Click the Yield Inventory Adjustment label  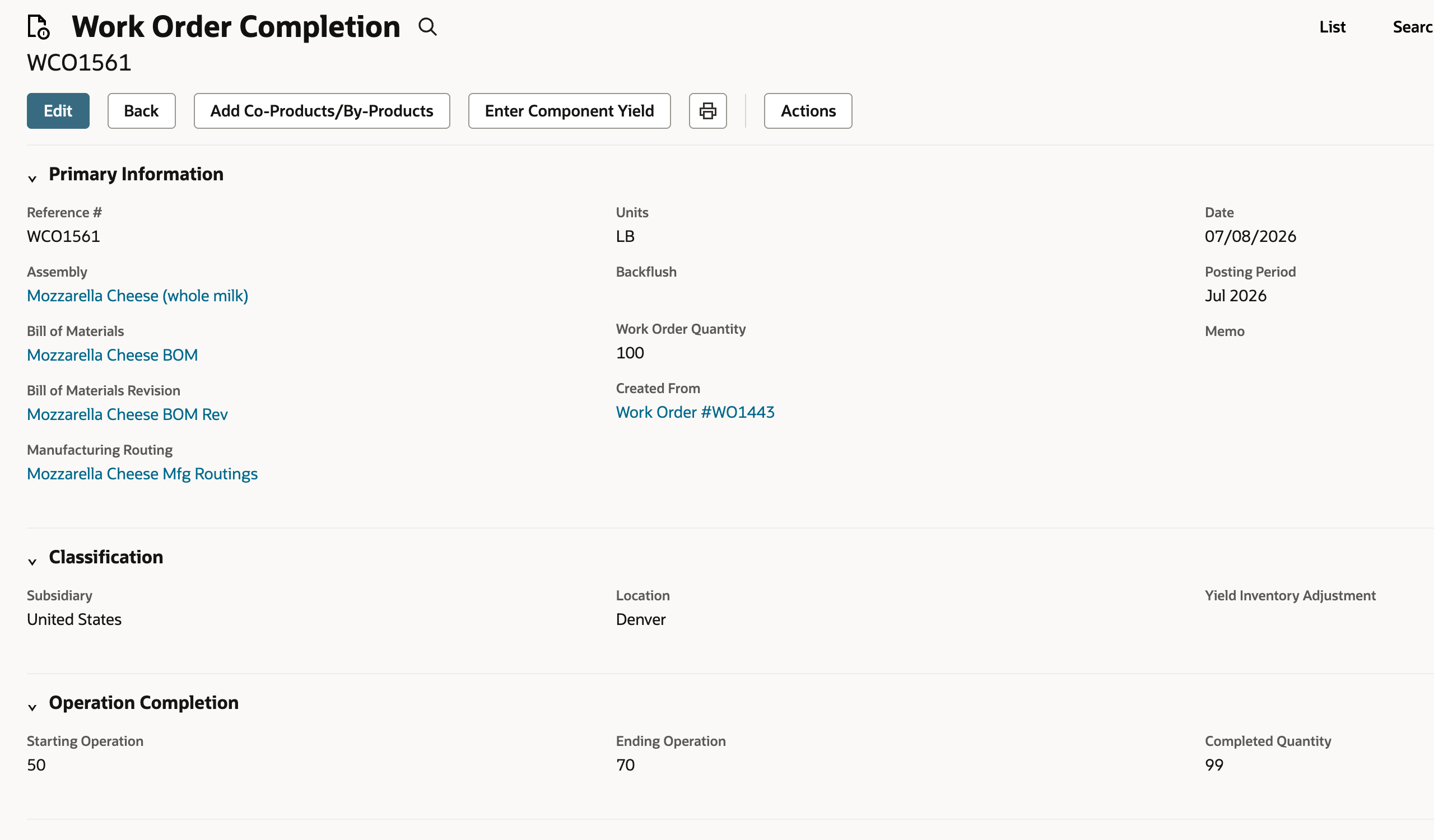click(x=1290, y=595)
